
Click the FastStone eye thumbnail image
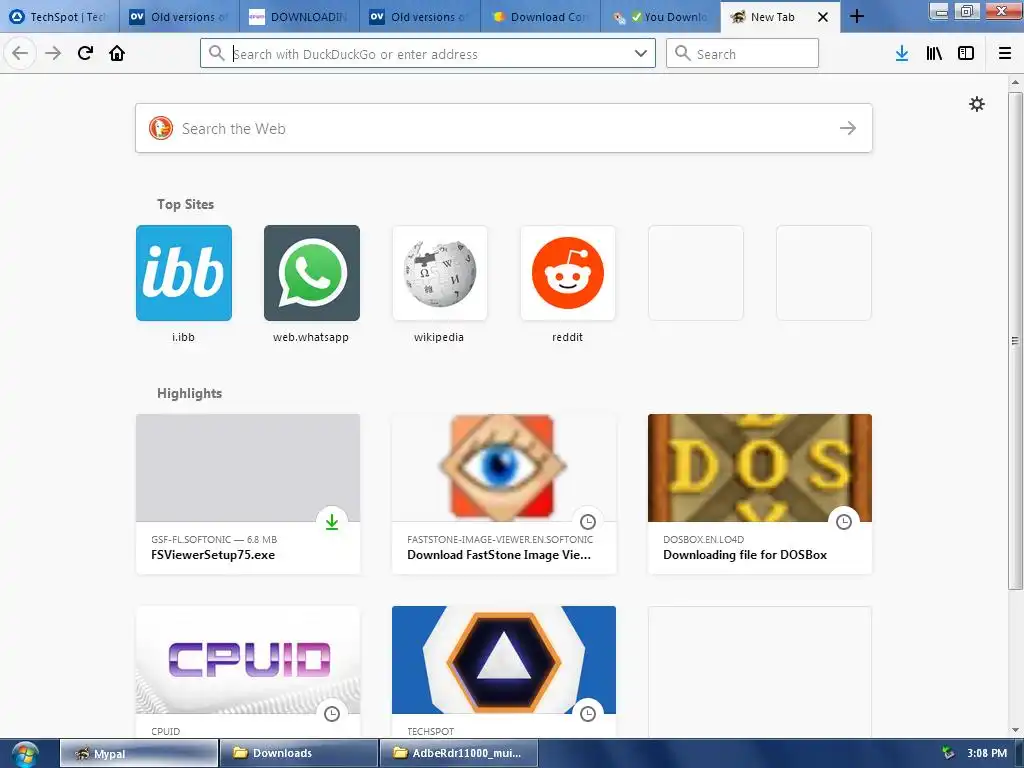click(504, 468)
